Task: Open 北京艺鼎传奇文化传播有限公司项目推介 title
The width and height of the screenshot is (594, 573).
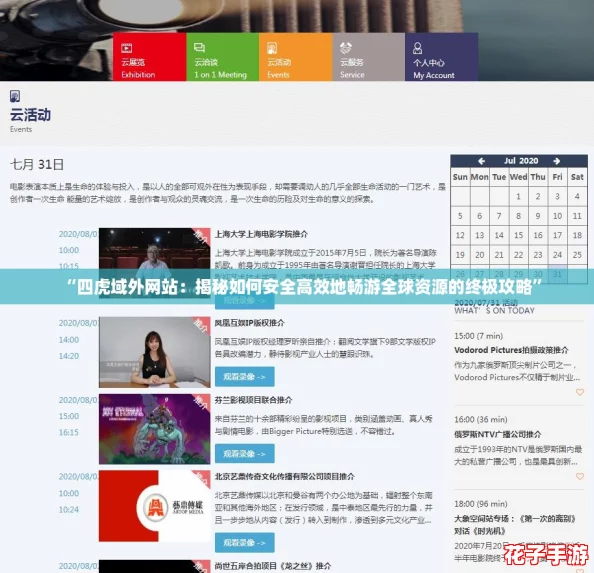Action: coord(284,476)
